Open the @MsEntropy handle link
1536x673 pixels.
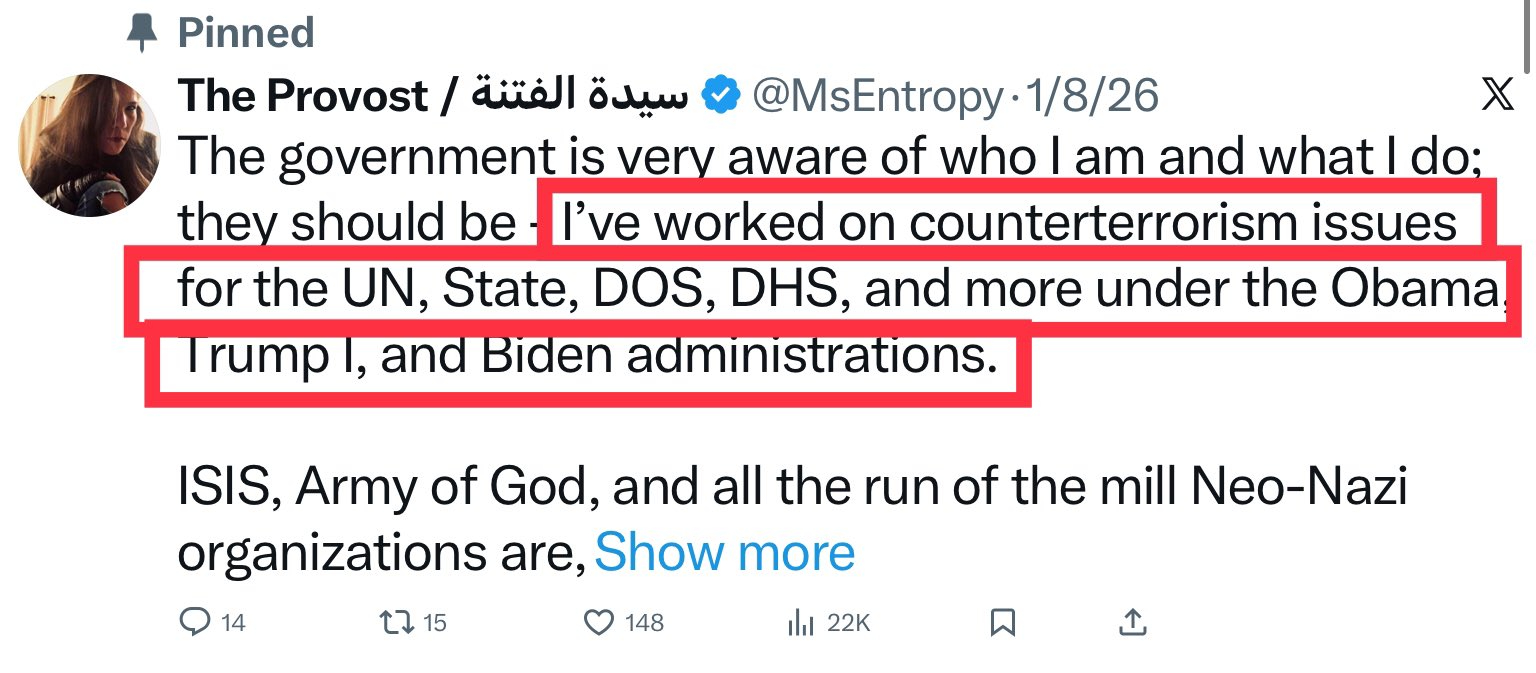pyautogui.click(x=876, y=97)
